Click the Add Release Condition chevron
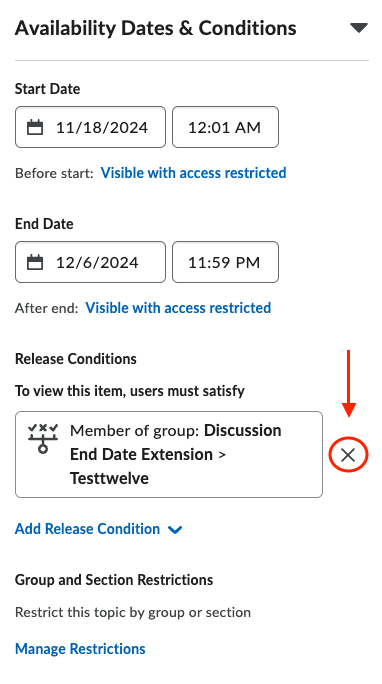Viewport: 382px width, 684px height. pos(175,530)
